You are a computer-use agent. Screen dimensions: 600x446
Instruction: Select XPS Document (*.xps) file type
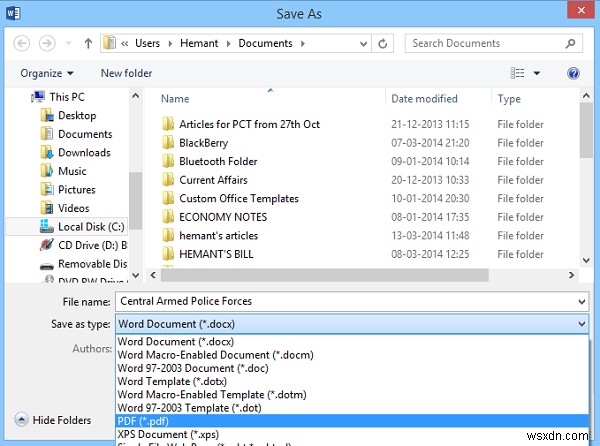click(x=352, y=435)
